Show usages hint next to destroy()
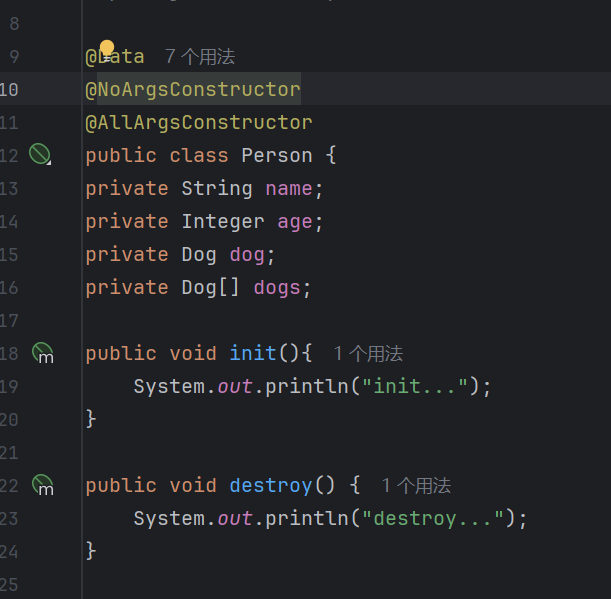The width and height of the screenshot is (611, 599). (416, 485)
